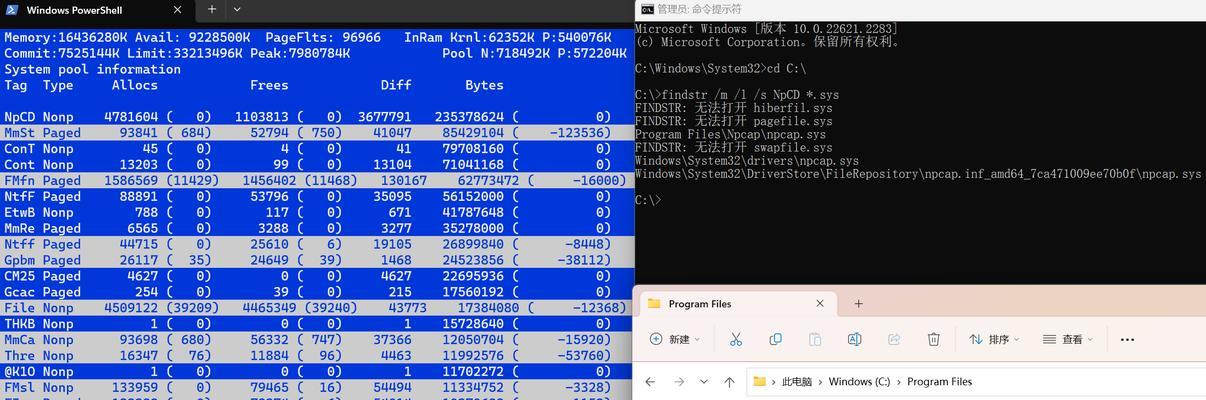Click the THKB Nonp row

[317, 325]
